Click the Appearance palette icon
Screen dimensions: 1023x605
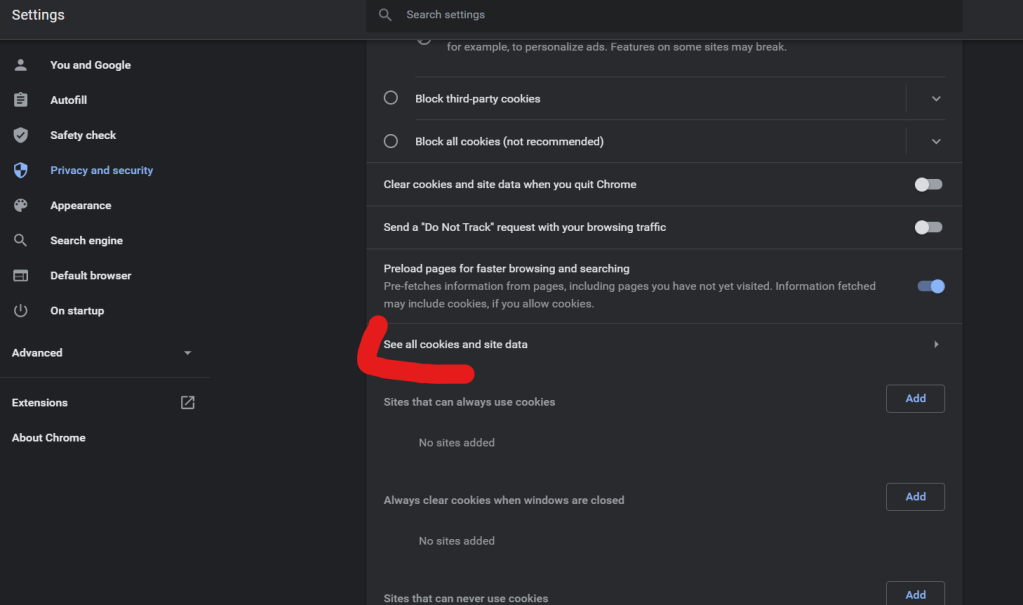pyautogui.click(x=20, y=205)
